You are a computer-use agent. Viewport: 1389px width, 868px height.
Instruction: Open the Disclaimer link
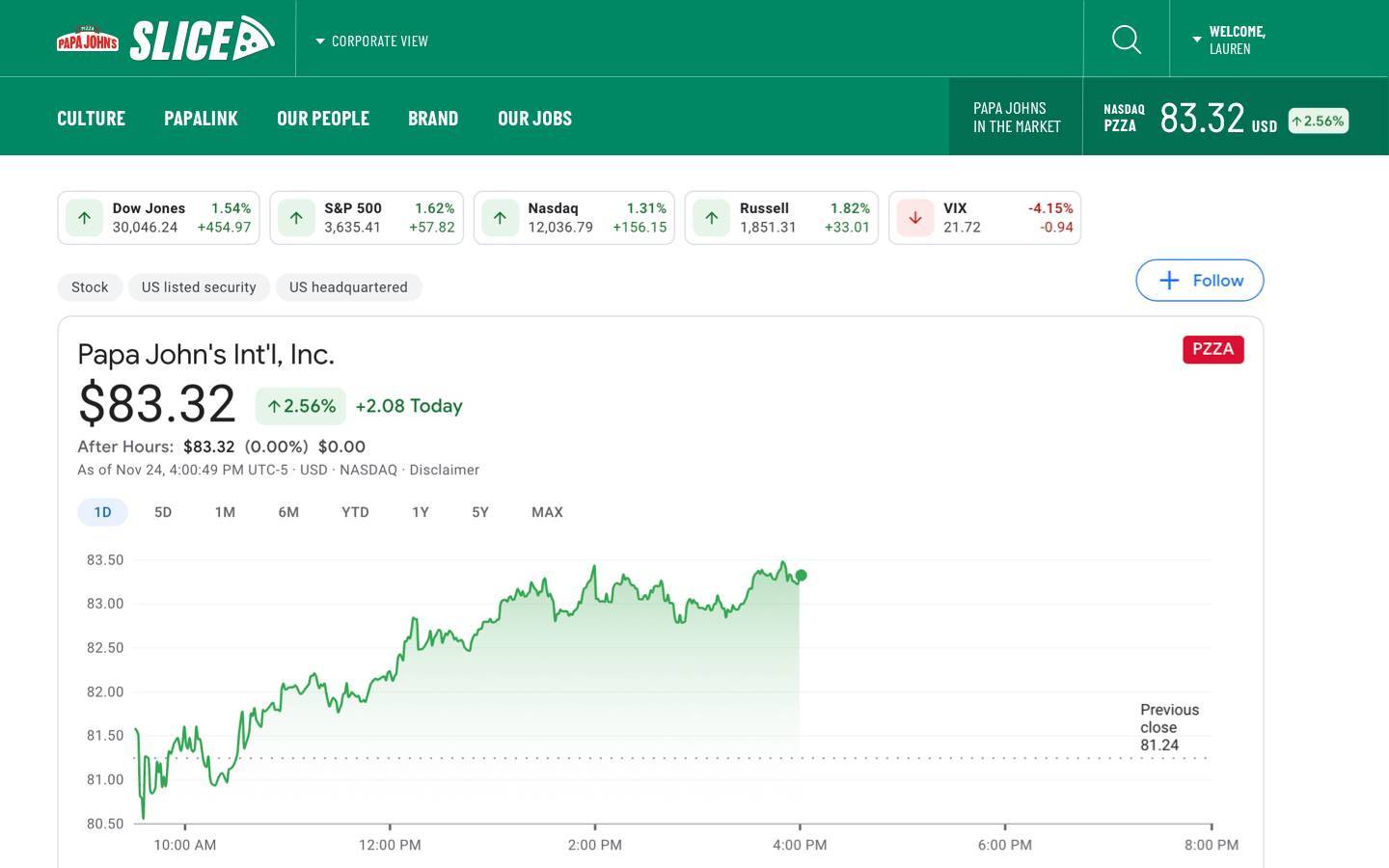(x=444, y=470)
